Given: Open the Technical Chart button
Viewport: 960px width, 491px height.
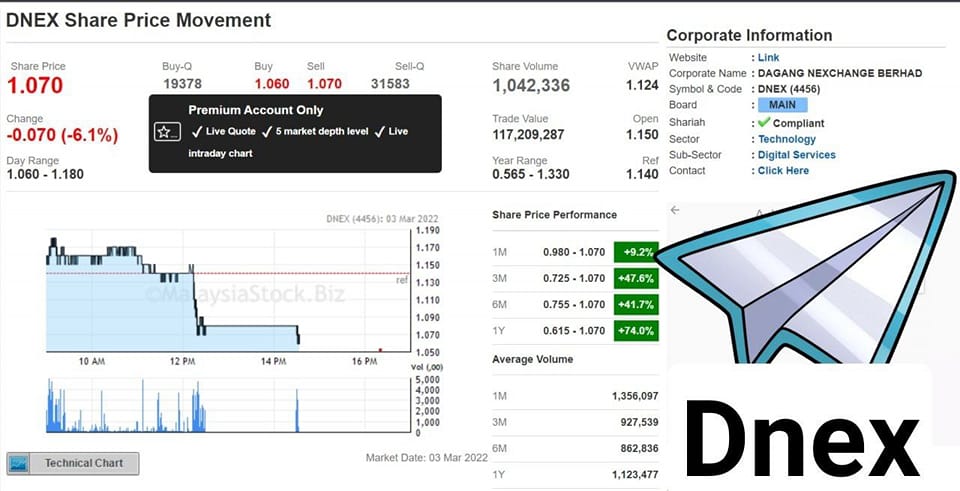Looking at the screenshot, I should pyautogui.click(x=73, y=463).
